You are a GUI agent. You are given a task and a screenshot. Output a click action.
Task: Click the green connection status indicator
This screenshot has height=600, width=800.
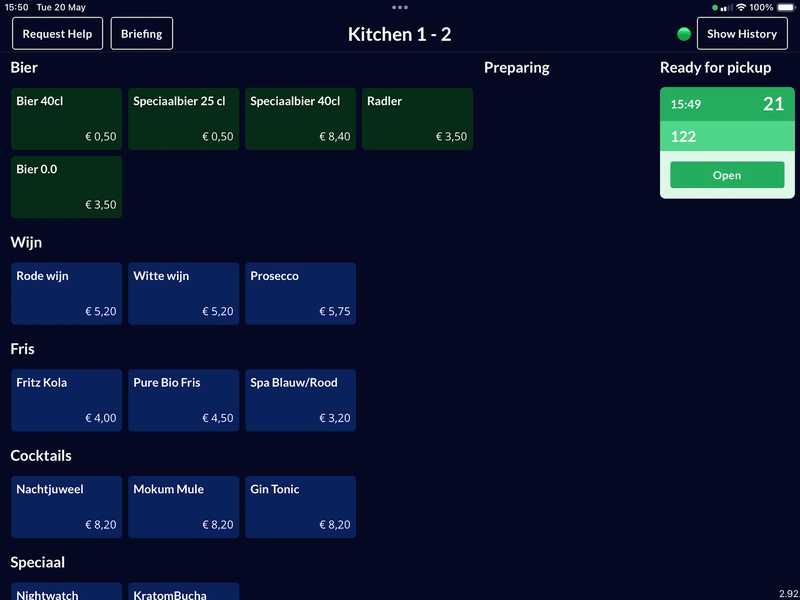point(684,34)
